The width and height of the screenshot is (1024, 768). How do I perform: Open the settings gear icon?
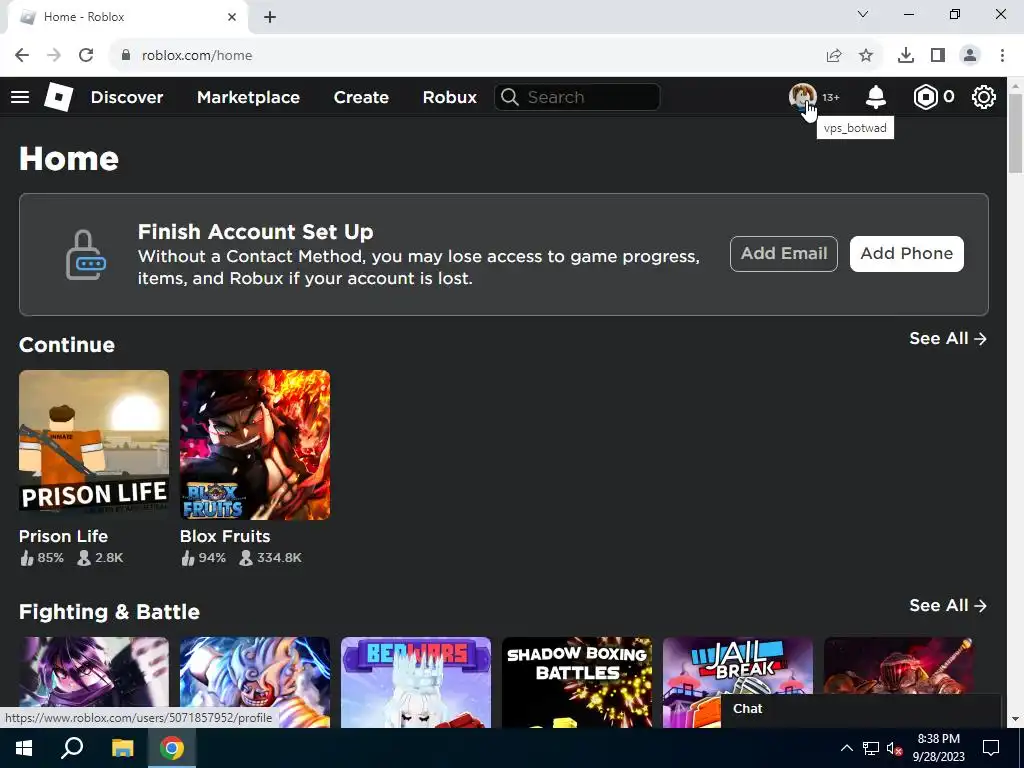(x=984, y=97)
